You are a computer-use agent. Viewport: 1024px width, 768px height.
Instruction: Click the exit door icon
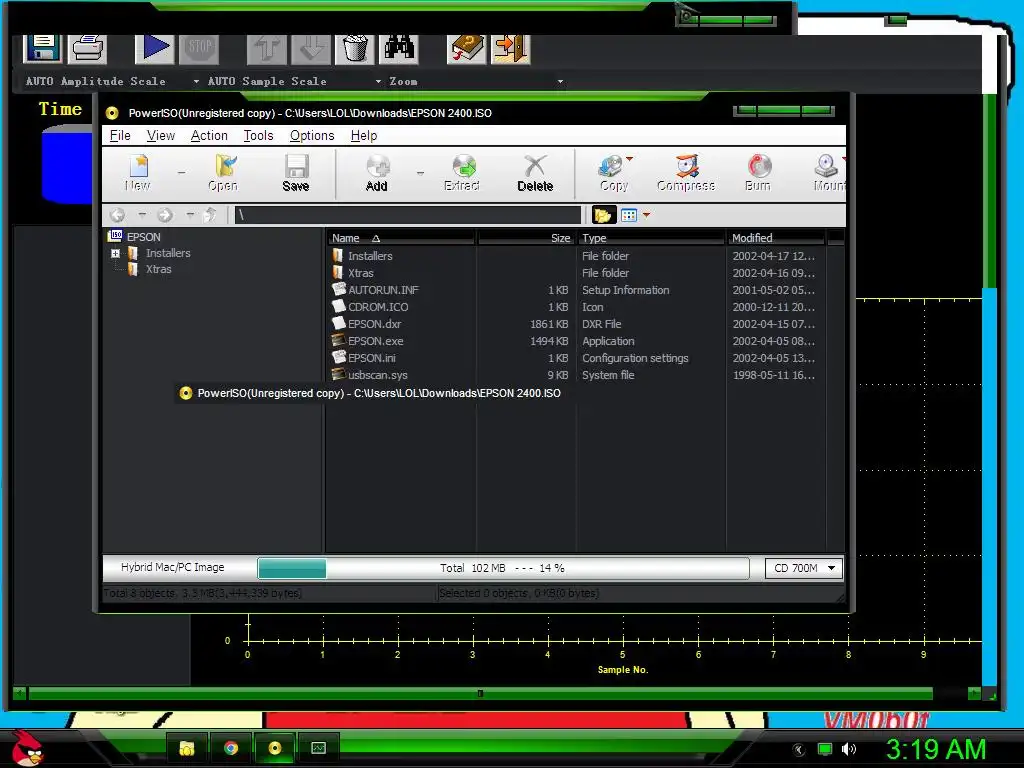511,48
